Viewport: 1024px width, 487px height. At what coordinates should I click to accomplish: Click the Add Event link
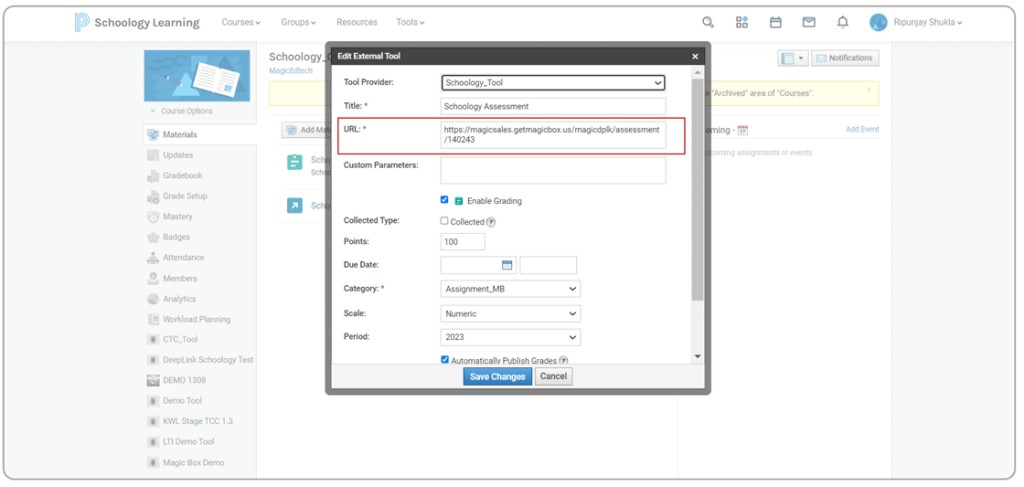click(862, 129)
